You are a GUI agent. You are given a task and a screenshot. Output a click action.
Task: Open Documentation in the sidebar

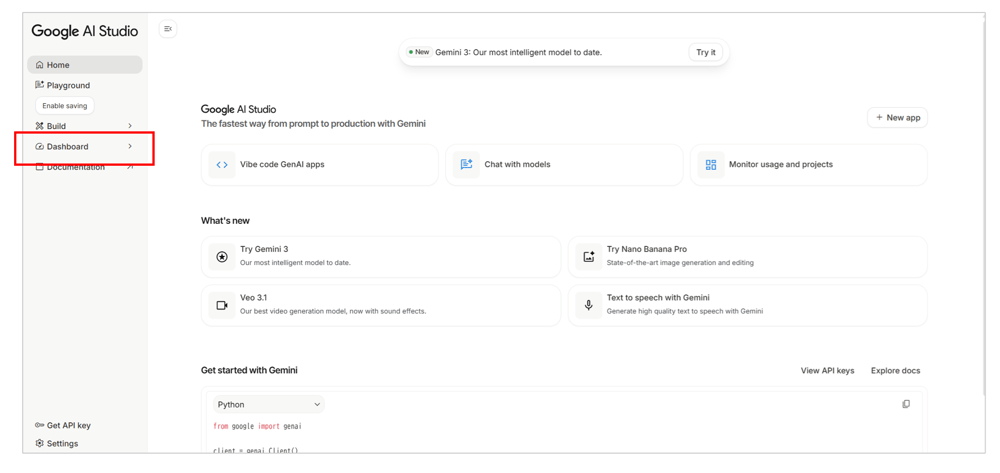(75, 167)
